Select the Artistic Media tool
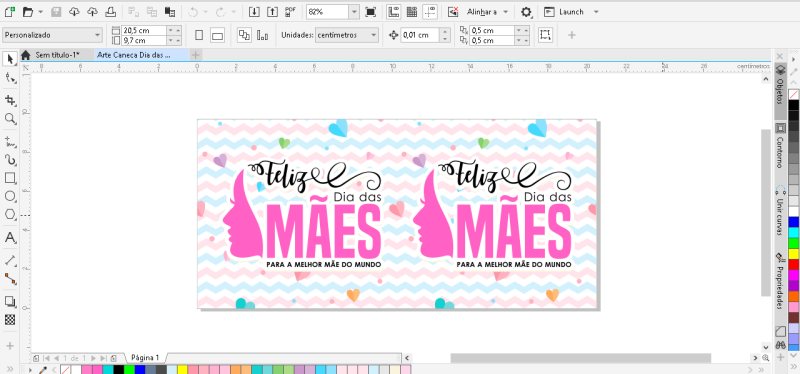This screenshot has height=374, width=800. pos(10,160)
